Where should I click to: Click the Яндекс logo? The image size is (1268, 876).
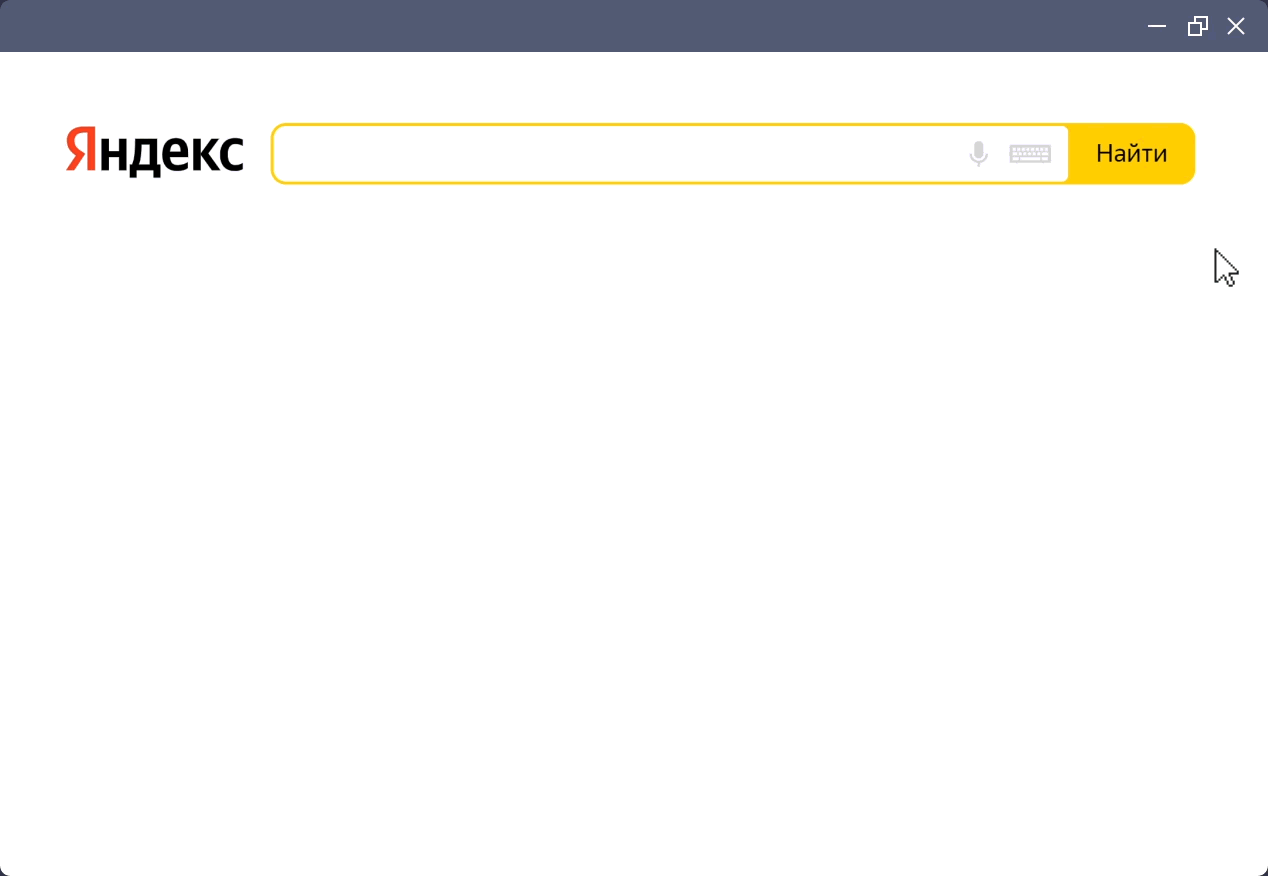point(155,152)
